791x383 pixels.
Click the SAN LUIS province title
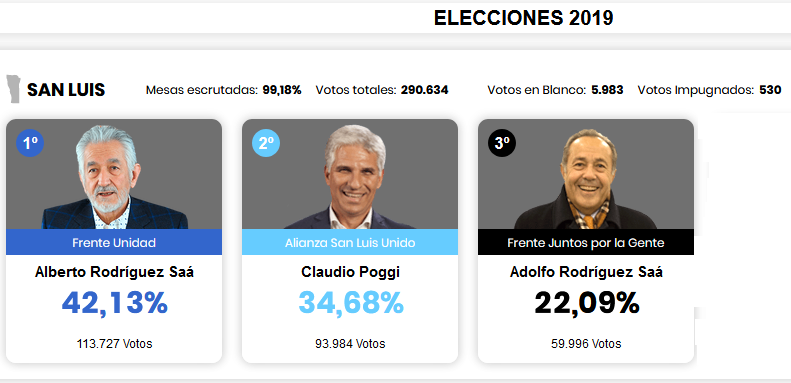(x=66, y=90)
